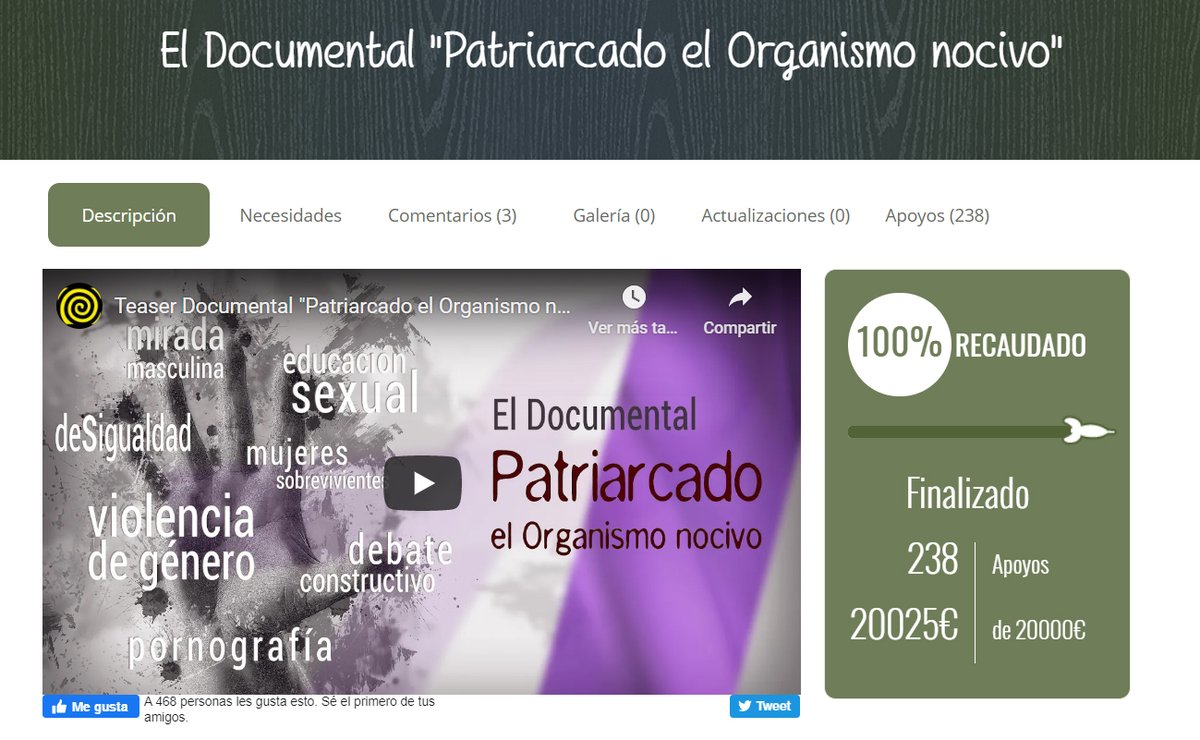
Task: Show the Apoyos (238) tab
Action: (935, 214)
